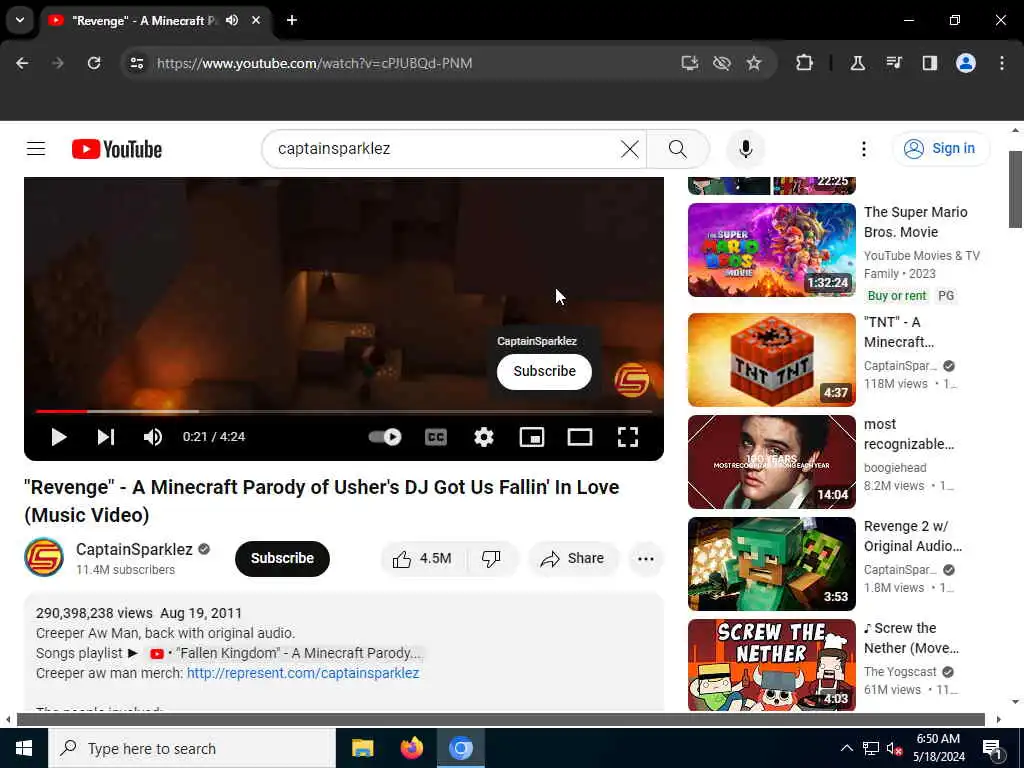Open the YouTube guide hamburger menu

pos(36,149)
